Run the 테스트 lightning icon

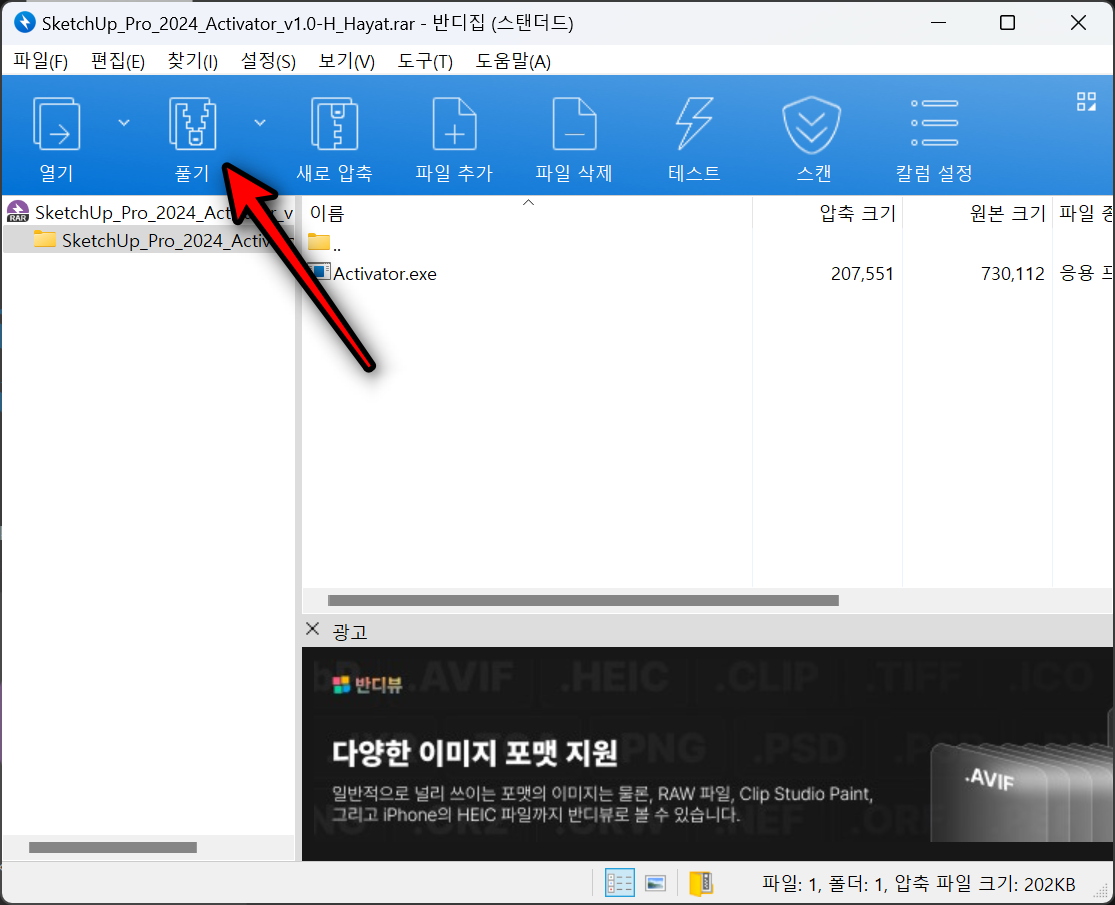point(694,124)
